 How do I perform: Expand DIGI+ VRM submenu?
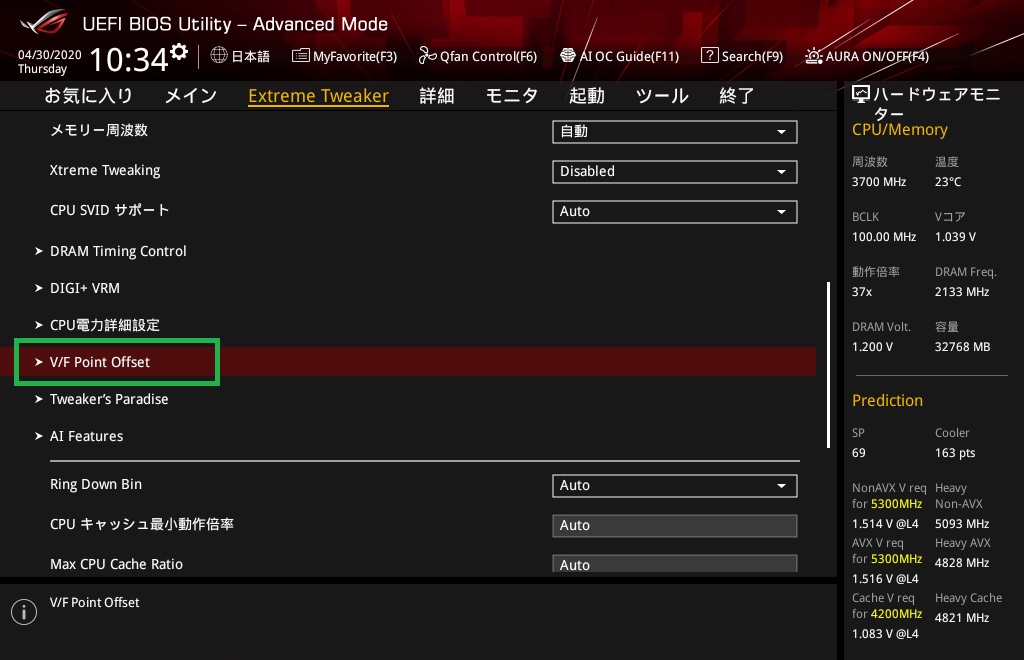[84, 288]
